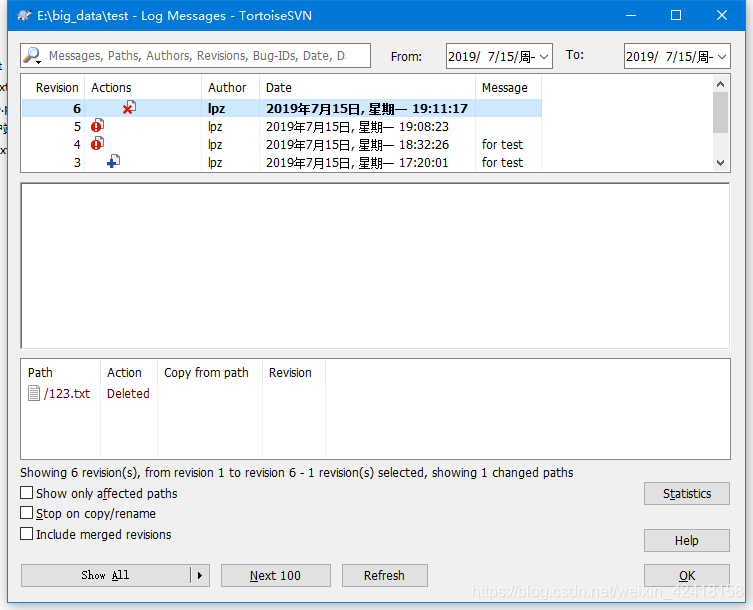Image resolution: width=753 pixels, height=610 pixels.
Task: Sort by the Date column header
Action: (x=367, y=87)
